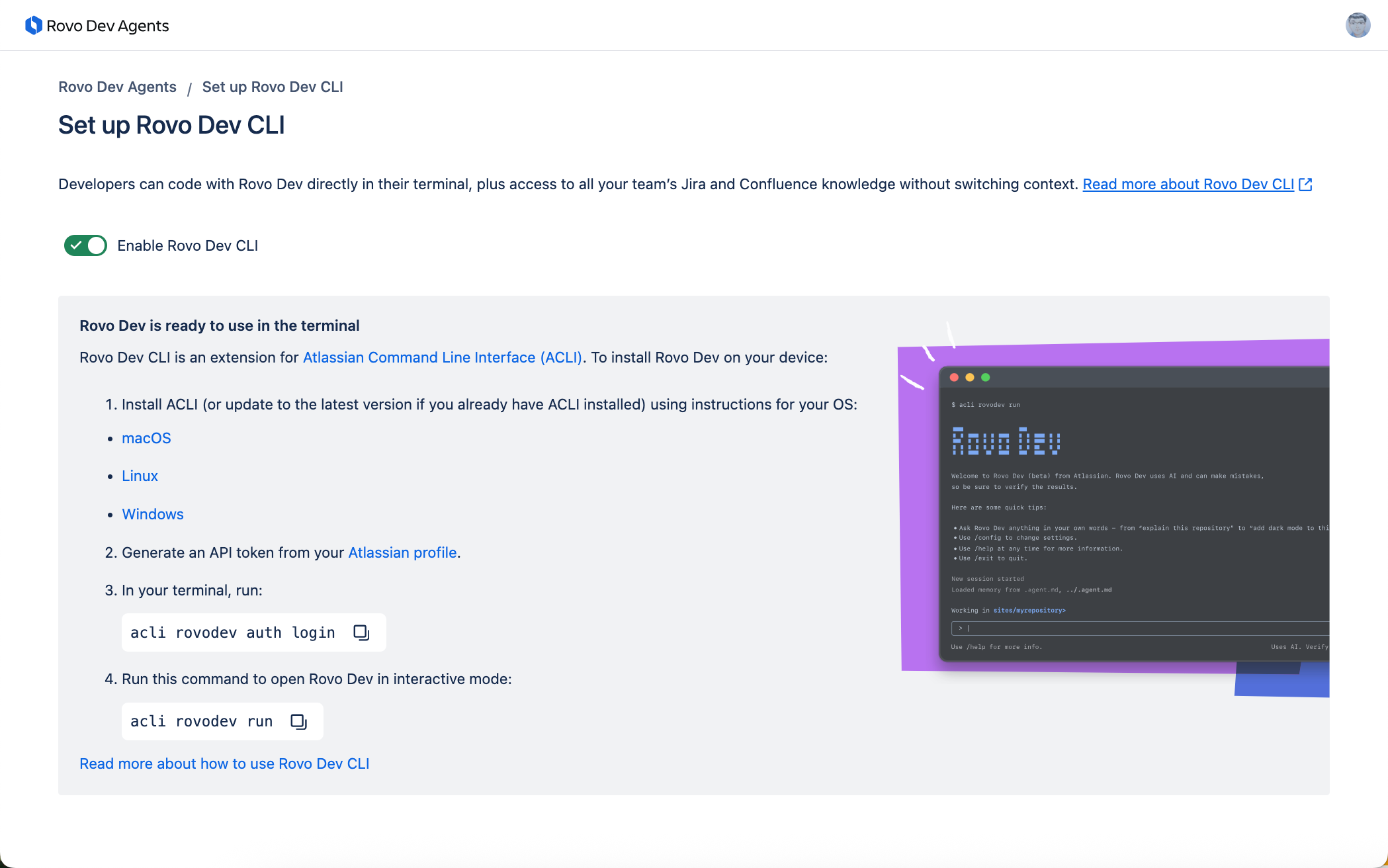Screen dimensions: 1388x868
Task: Open the Atlassian profile link
Action: 402,552
